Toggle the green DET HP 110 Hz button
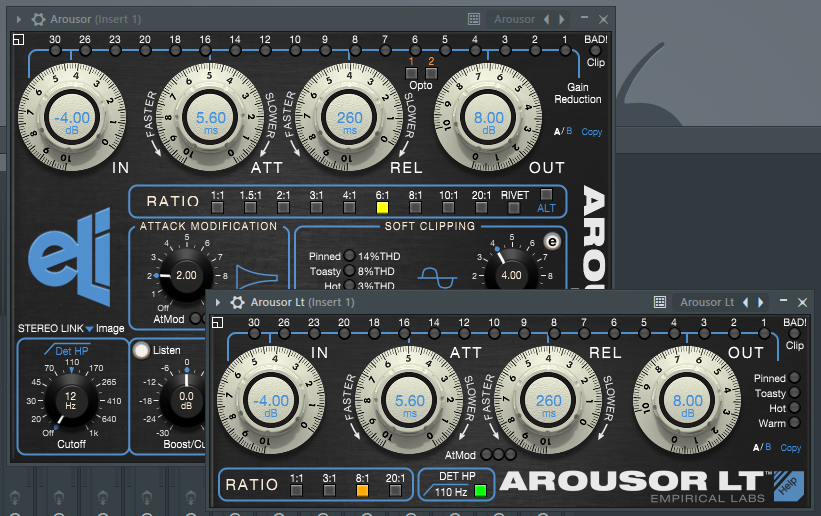 (x=480, y=491)
